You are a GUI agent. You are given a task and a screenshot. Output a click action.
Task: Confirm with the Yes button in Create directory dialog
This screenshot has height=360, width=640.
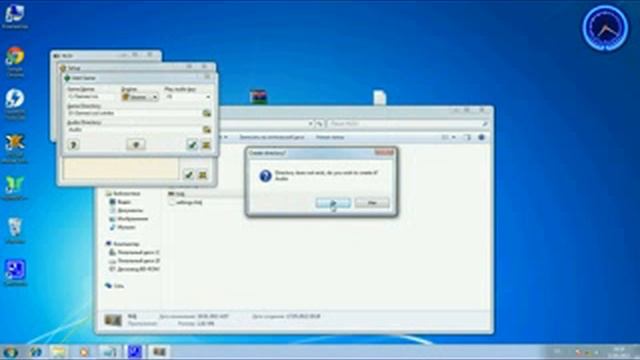(x=333, y=203)
